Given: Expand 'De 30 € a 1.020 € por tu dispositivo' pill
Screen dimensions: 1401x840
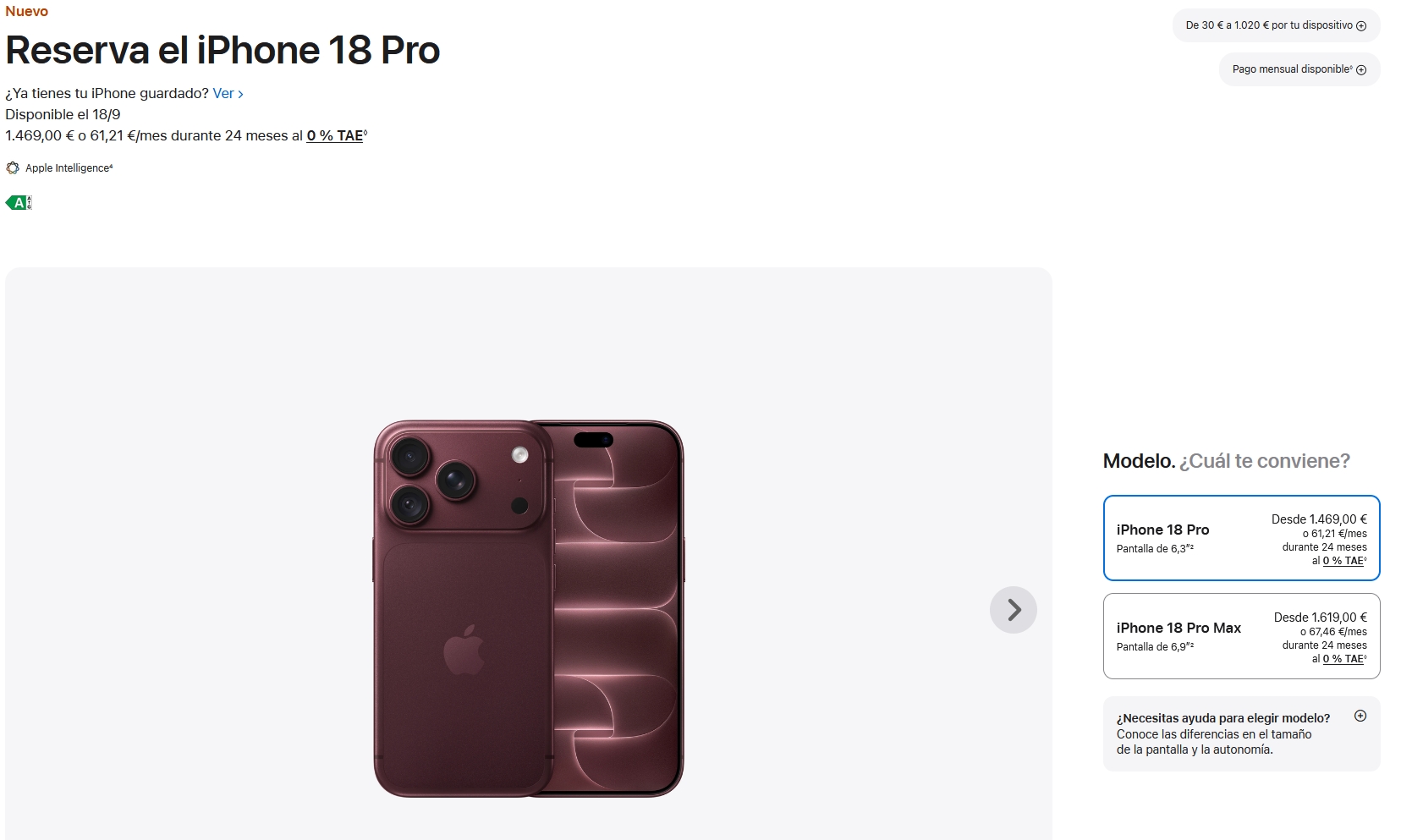Looking at the screenshot, I should pyautogui.click(x=1276, y=25).
